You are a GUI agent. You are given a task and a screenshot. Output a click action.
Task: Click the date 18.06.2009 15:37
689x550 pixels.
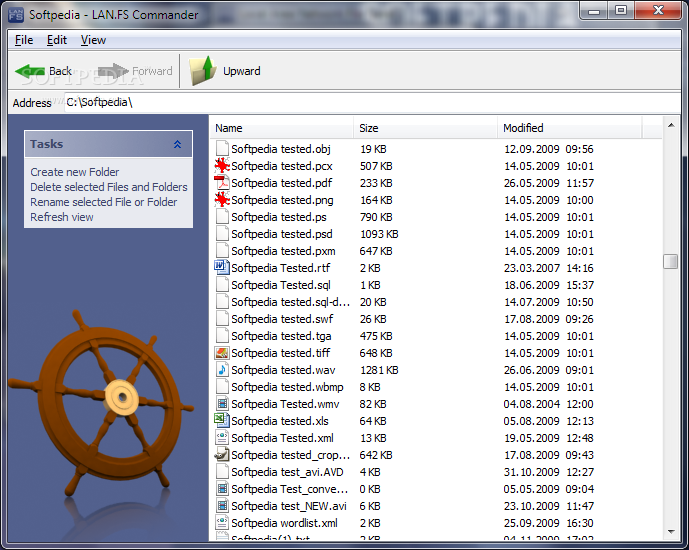point(549,285)
